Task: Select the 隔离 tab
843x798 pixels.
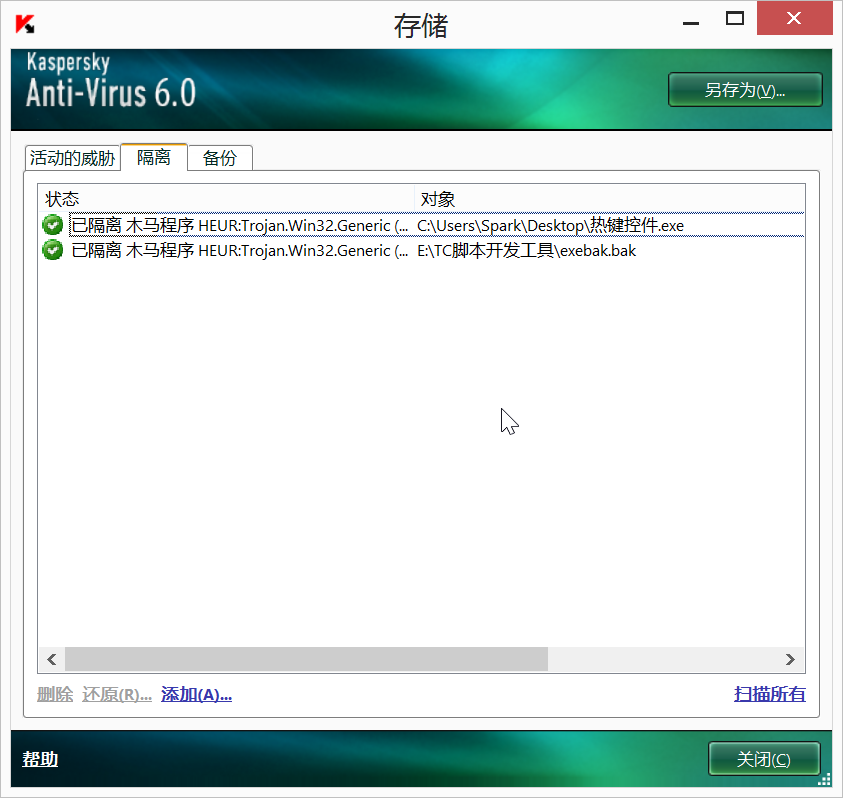Action: [154, 157]
